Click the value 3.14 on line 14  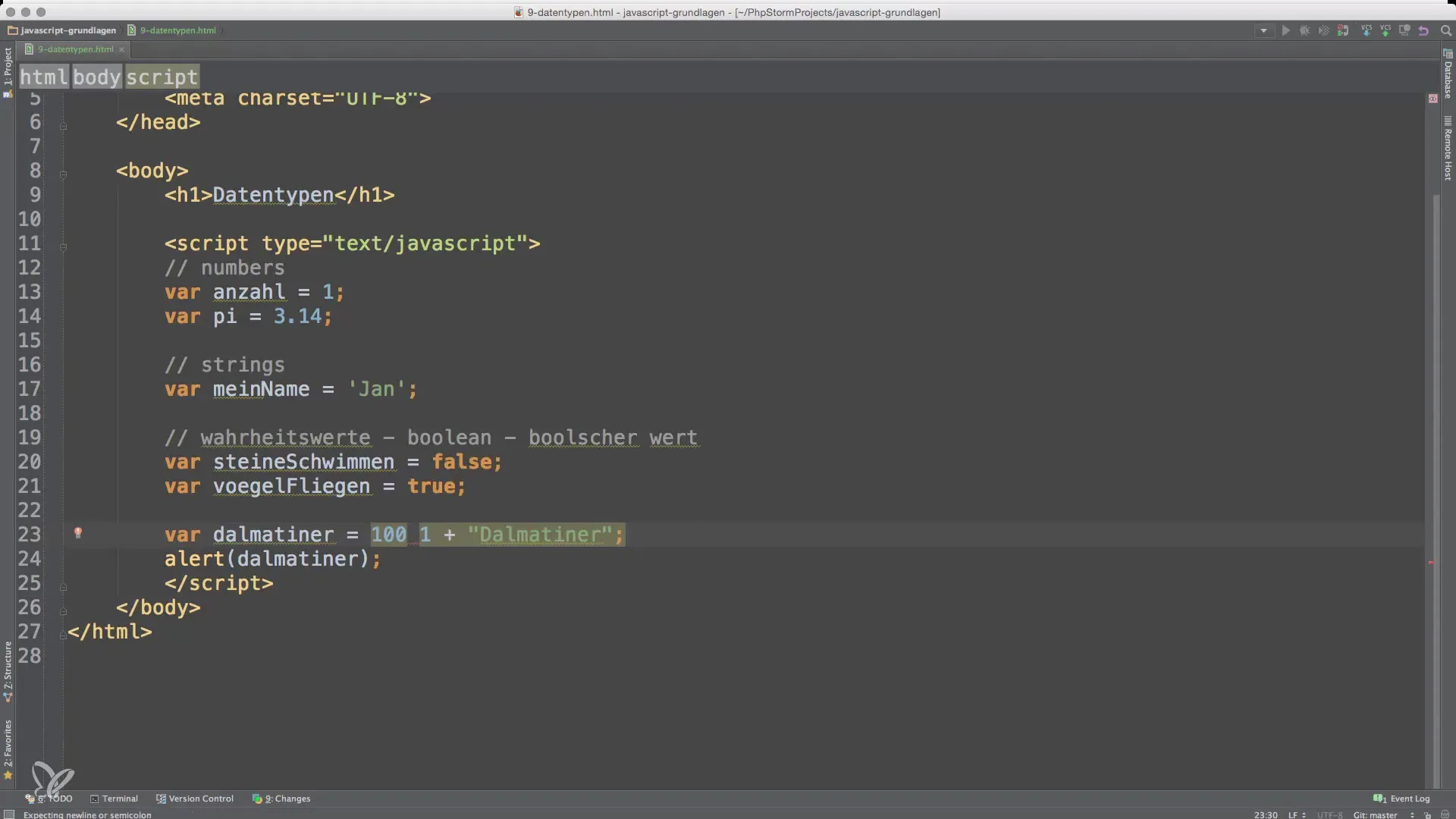coord(298,316)
